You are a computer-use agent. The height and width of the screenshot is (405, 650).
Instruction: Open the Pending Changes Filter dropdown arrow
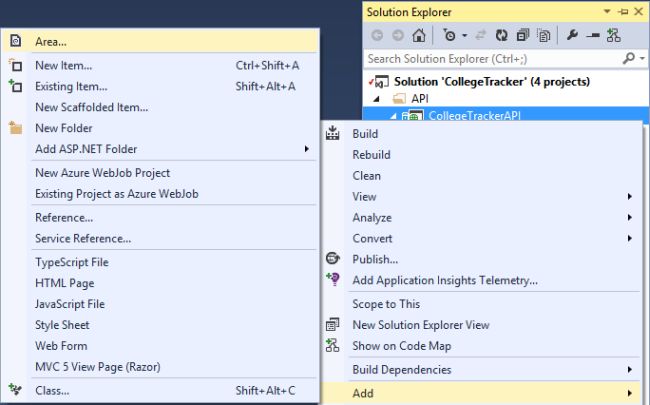coord(463,36)
